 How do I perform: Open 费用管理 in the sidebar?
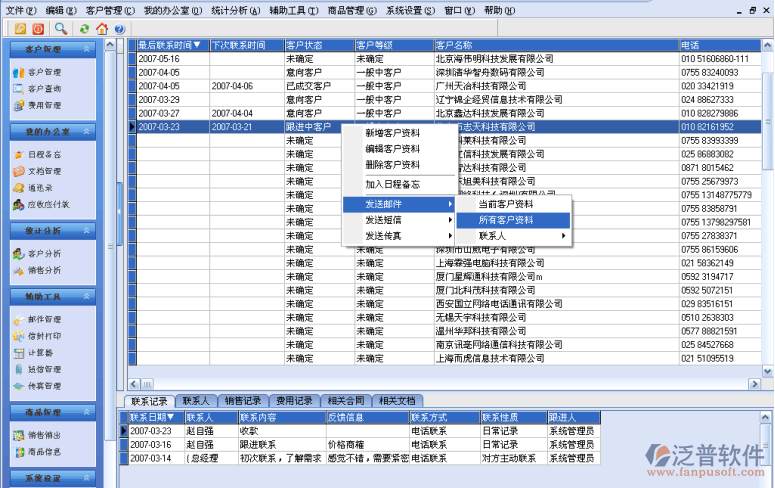[38, 105]
